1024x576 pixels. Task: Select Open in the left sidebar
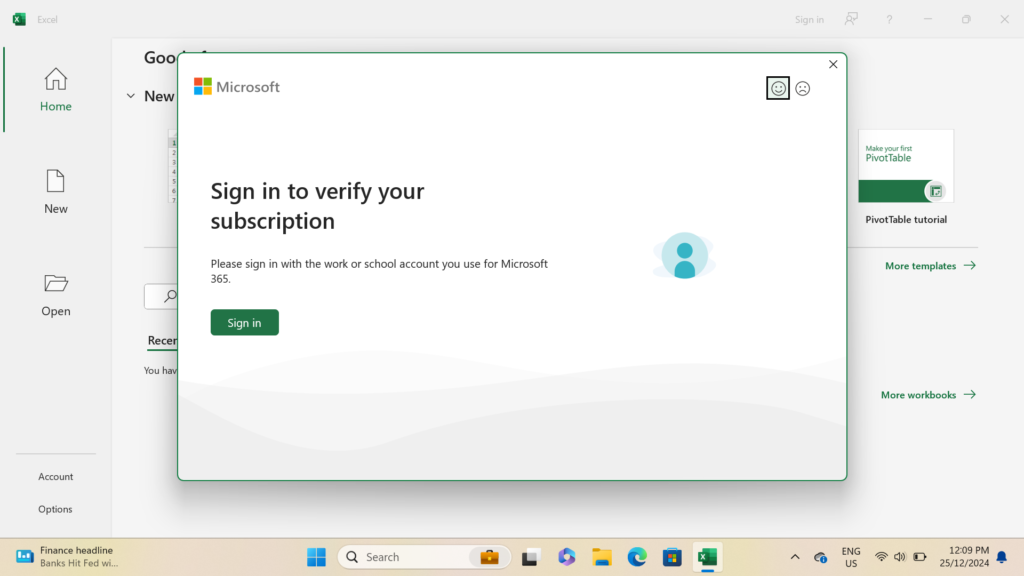[x=56, y=294]
